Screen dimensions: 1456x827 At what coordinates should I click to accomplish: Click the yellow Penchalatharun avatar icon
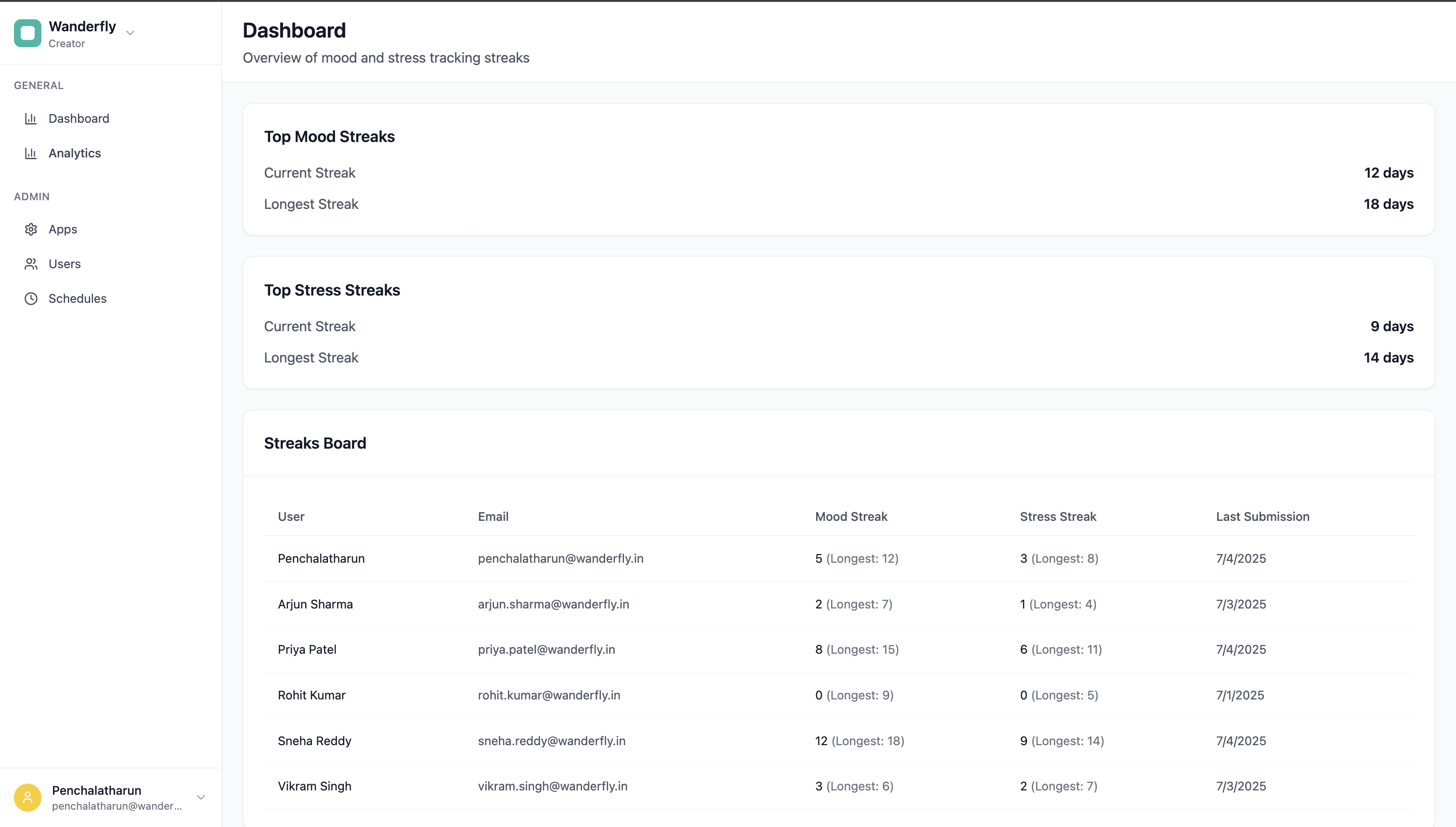[x=27, y=797]
